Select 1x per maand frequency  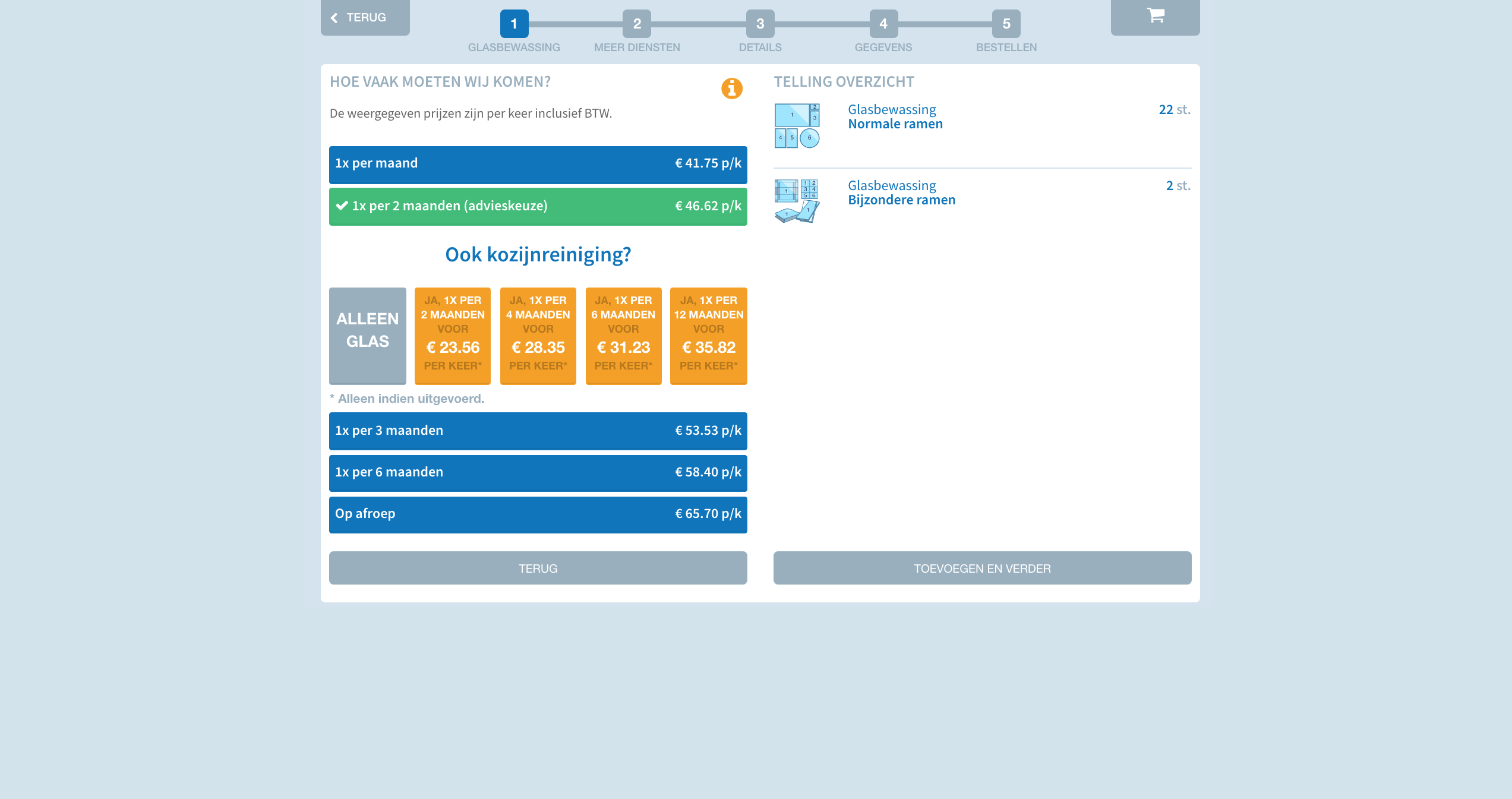tap(538, 164)
